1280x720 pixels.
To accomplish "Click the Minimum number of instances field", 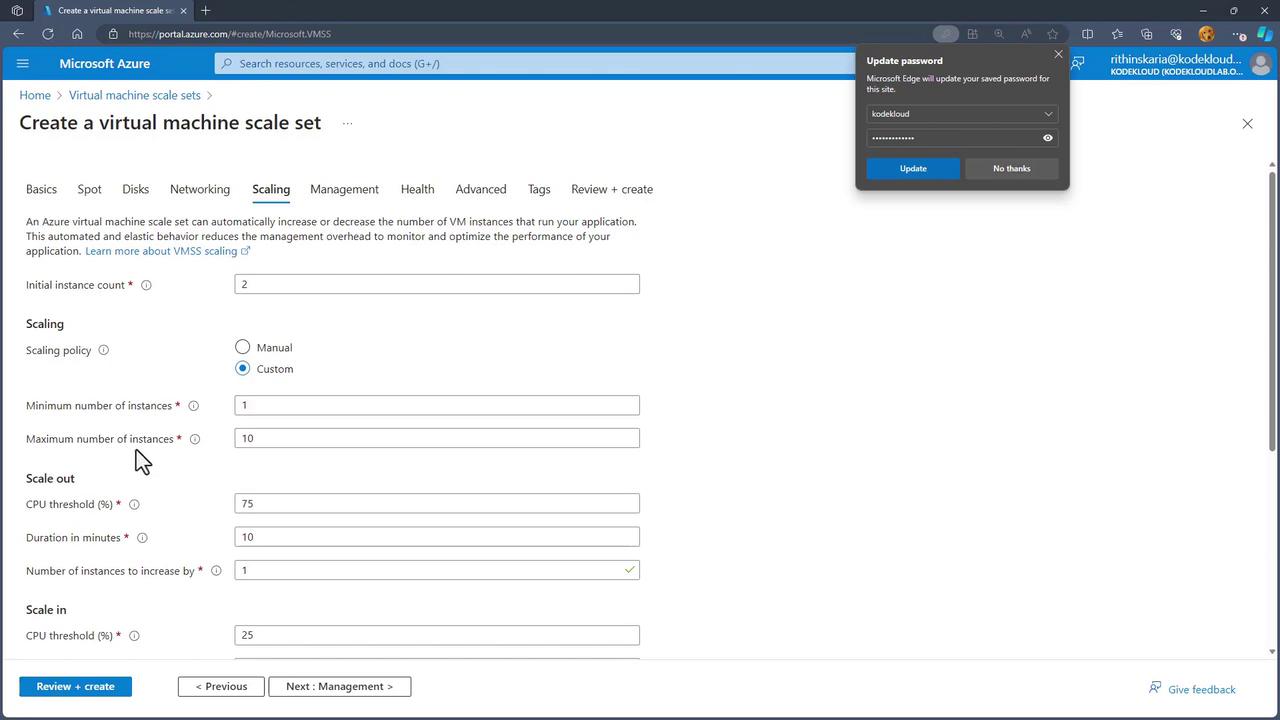I will (x=437, y=405).
